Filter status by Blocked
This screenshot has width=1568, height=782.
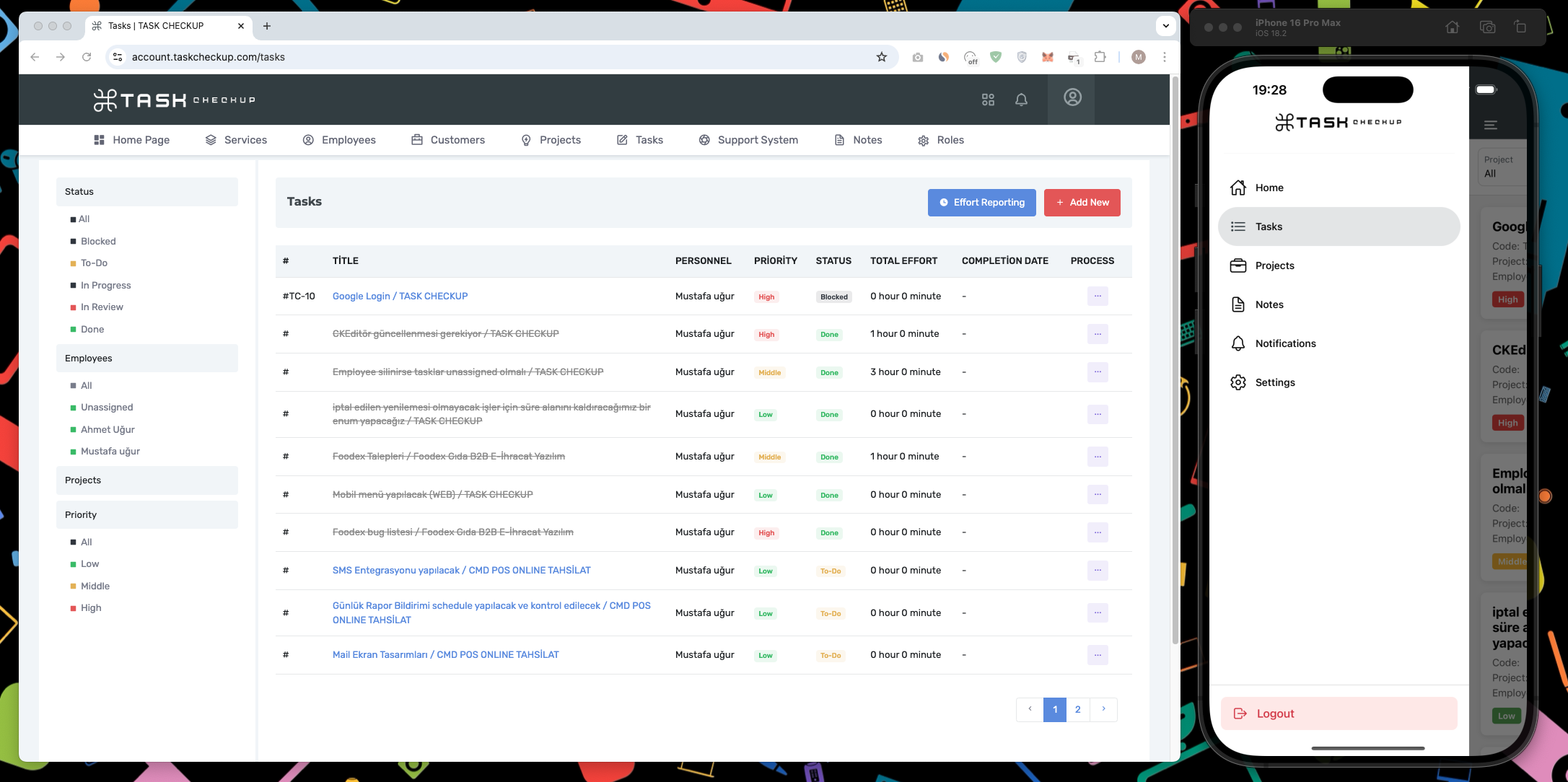(98, 241)
